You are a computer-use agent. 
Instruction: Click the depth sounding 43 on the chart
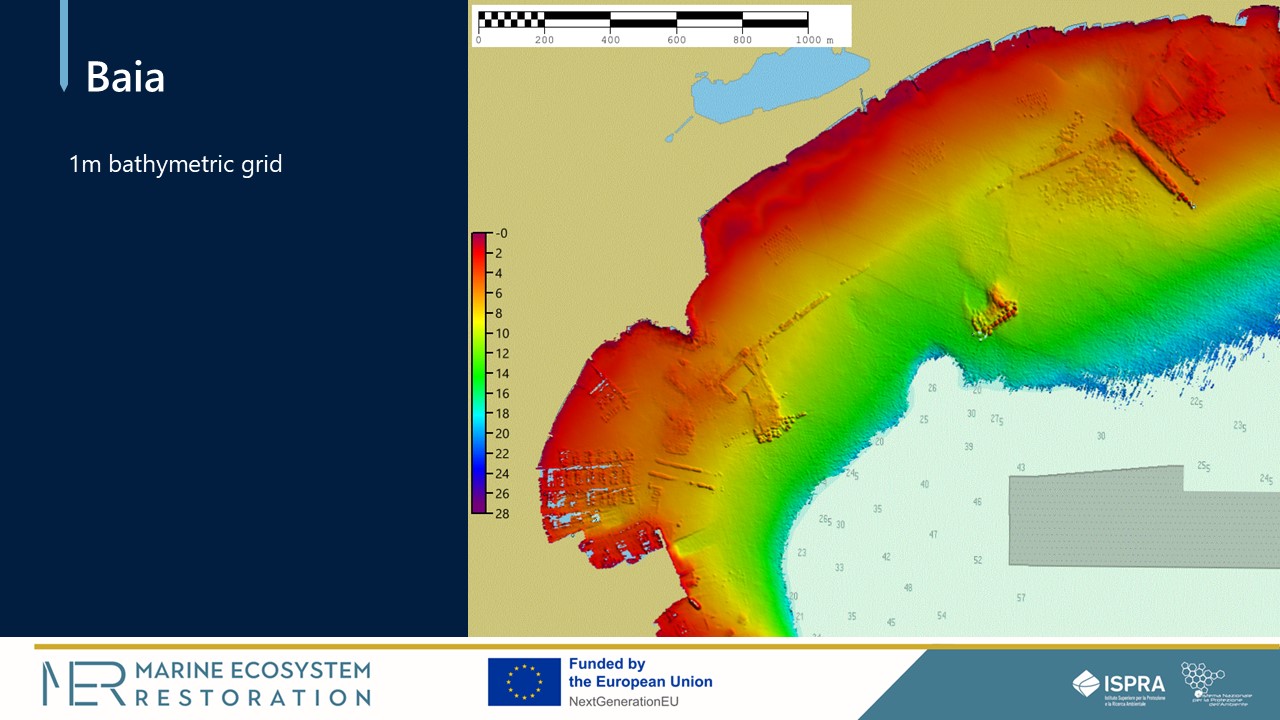[x=1020, y=468]
